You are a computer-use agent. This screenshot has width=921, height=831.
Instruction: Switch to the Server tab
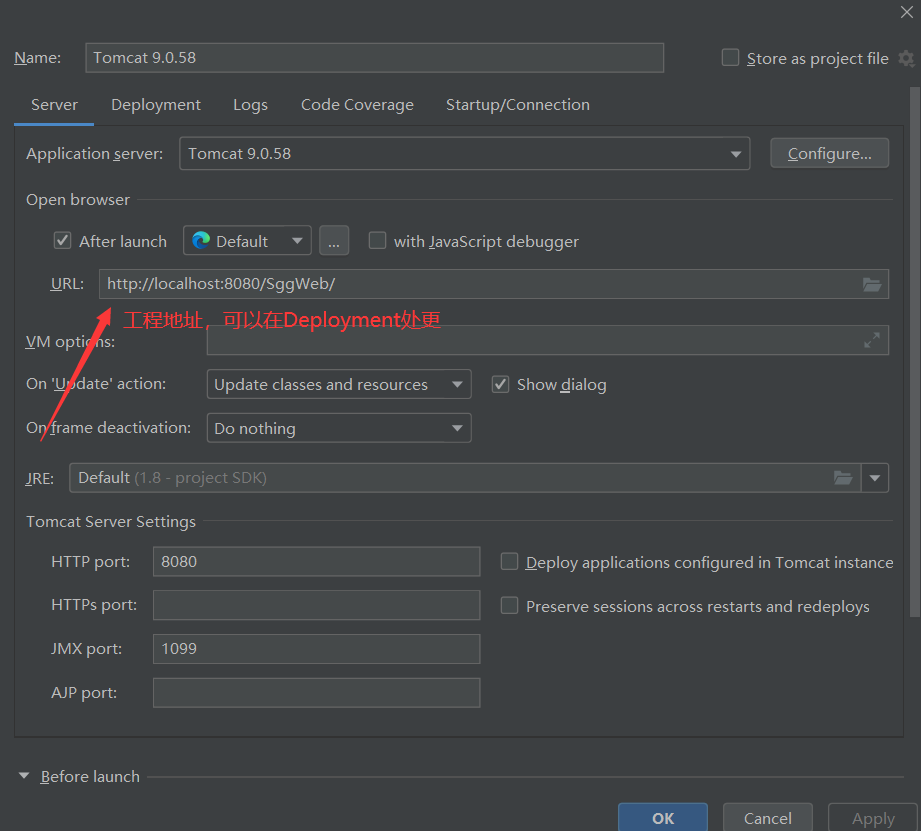(54, 105)
